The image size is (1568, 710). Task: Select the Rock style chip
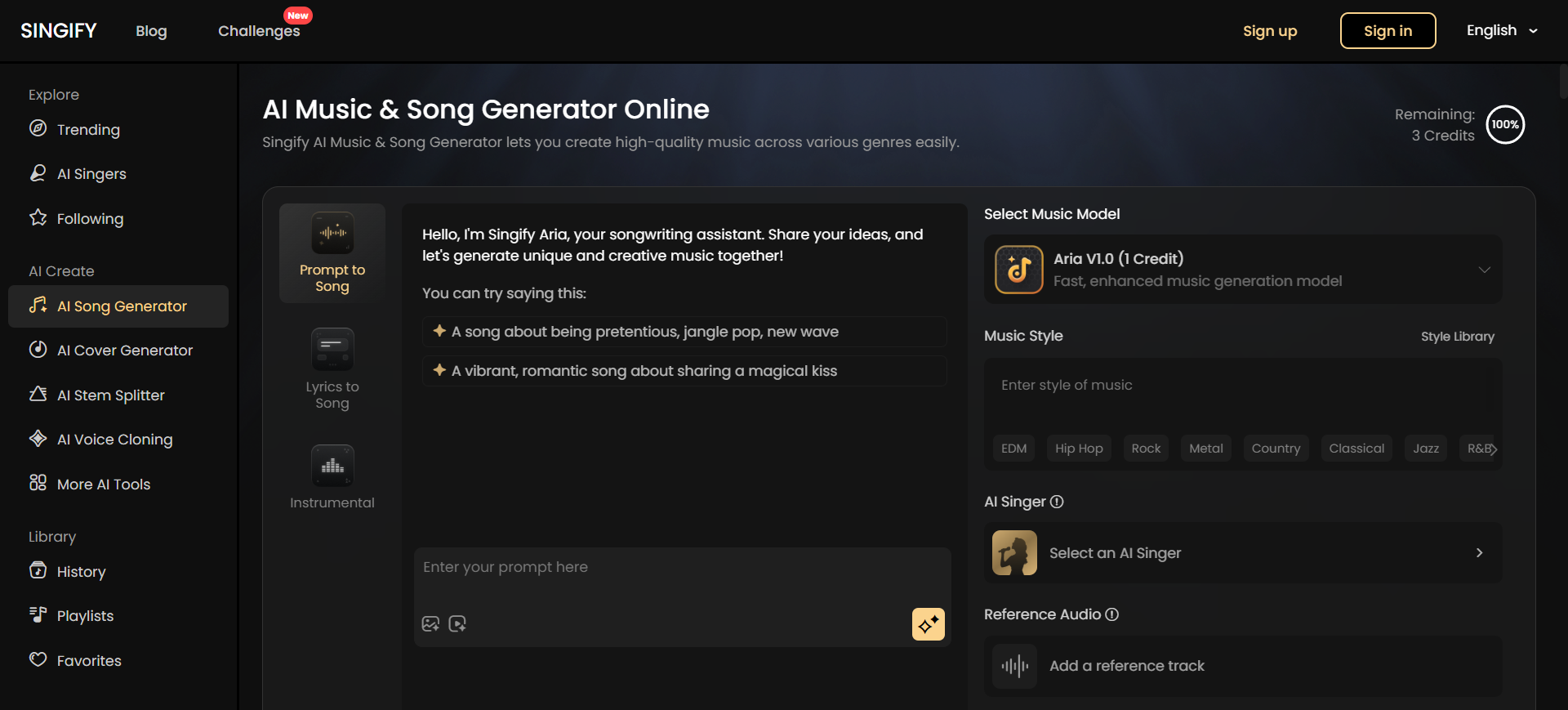click(x=1146, y=449)
